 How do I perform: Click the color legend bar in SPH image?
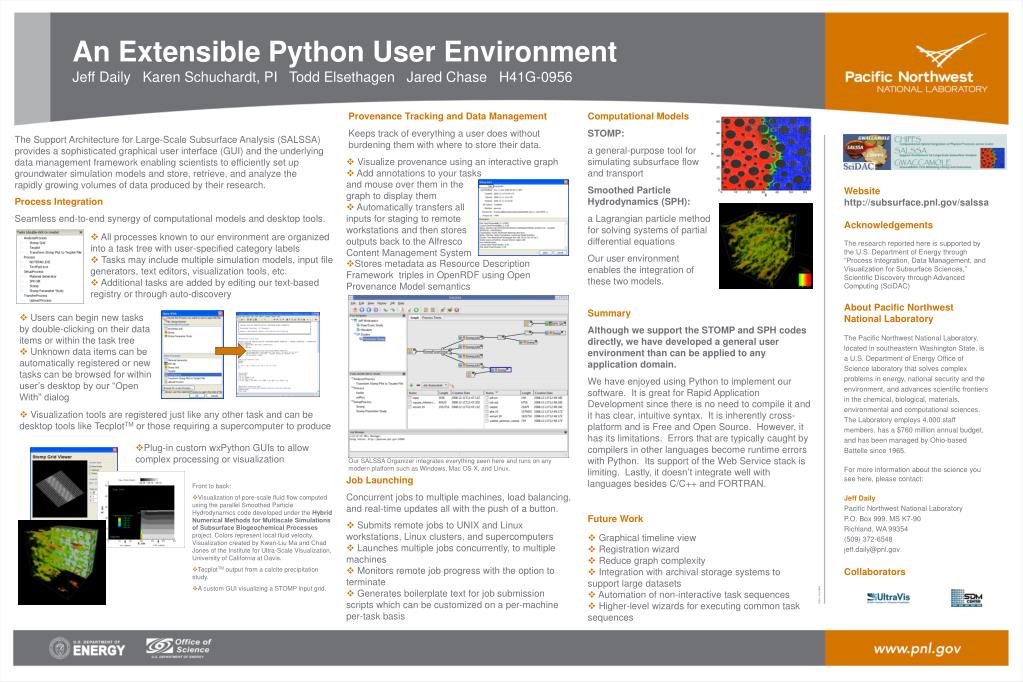[805, 279]
